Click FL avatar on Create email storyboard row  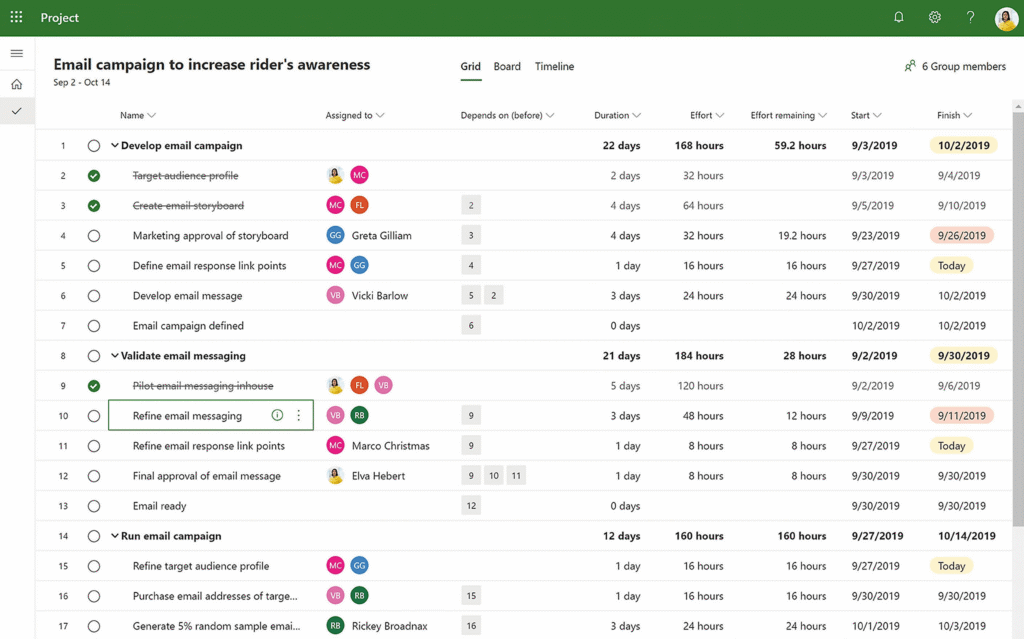359,205
